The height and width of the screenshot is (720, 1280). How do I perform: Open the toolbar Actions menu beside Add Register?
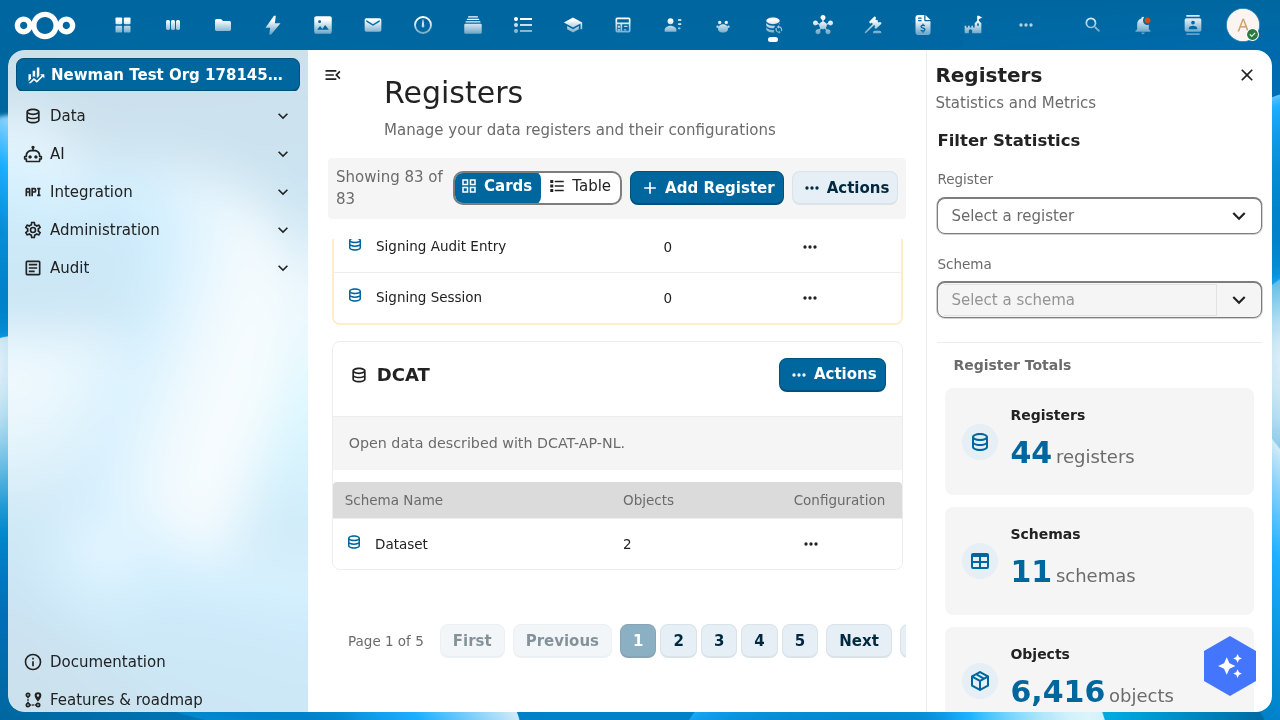click(845, 188)
